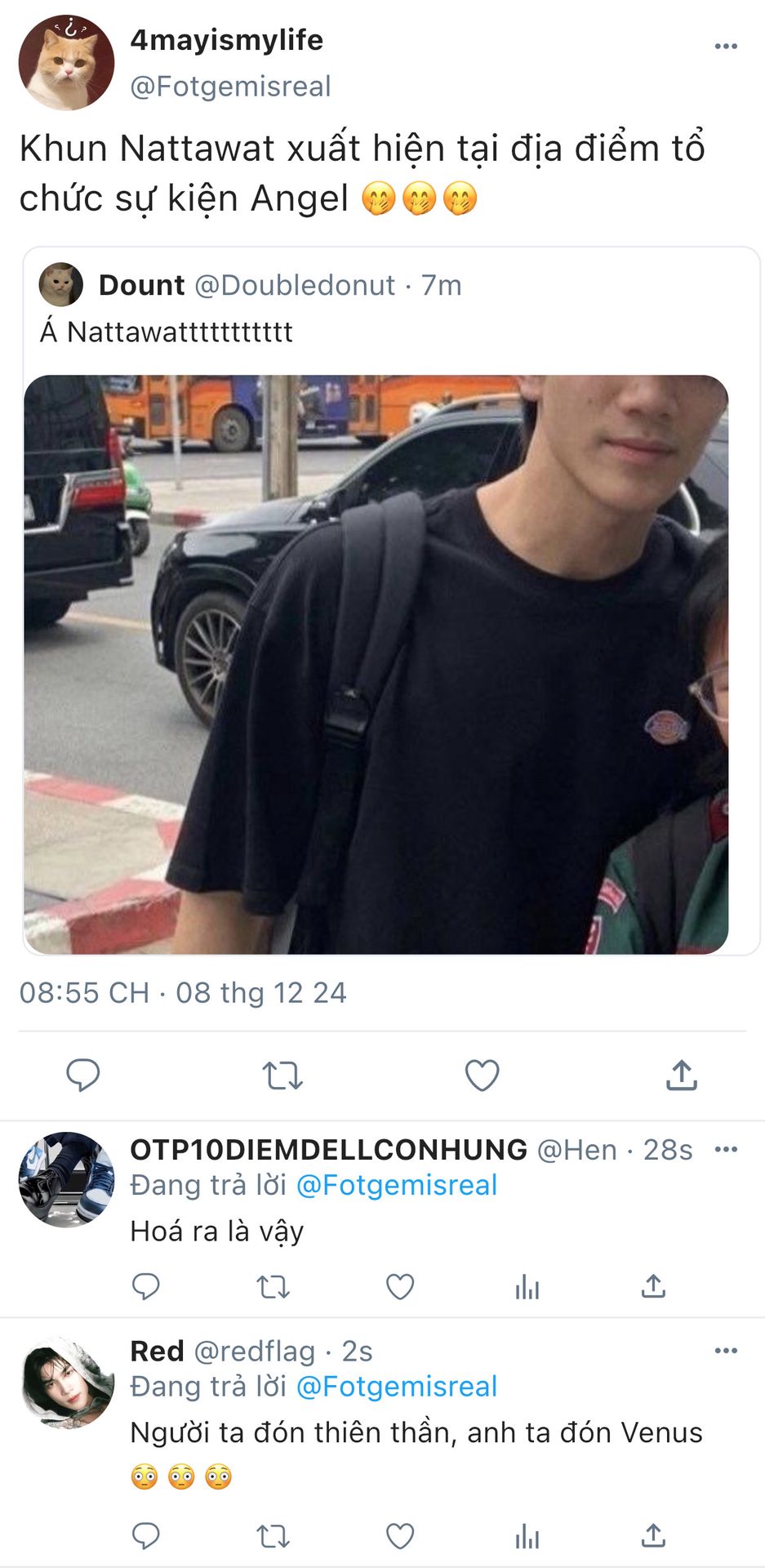Open more options on OTP10DIEMDELLCONHUNG's reply
This screenshot has height=1568, width=765.
725,1149
